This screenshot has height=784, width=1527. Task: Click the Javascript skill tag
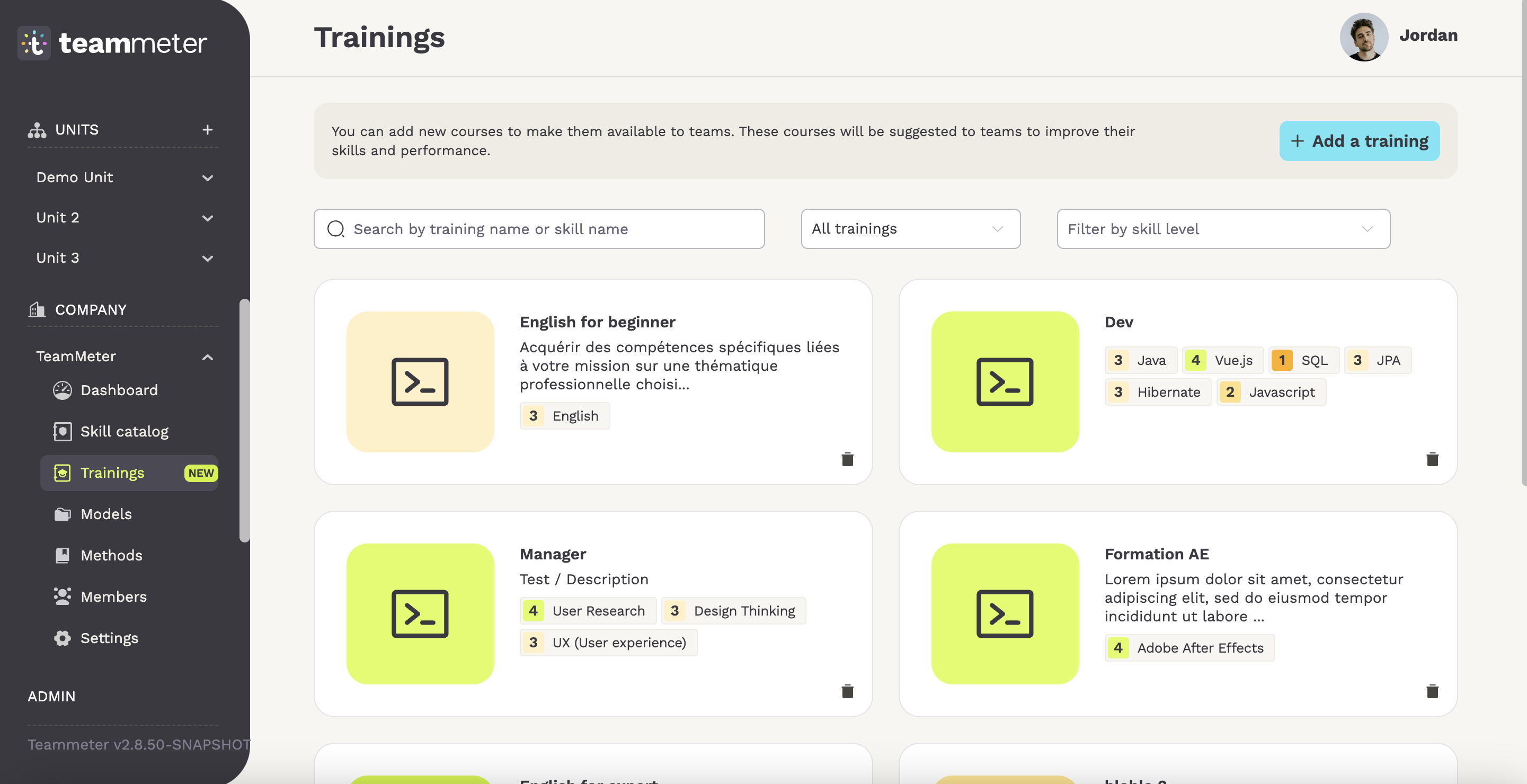(1271, 393)
